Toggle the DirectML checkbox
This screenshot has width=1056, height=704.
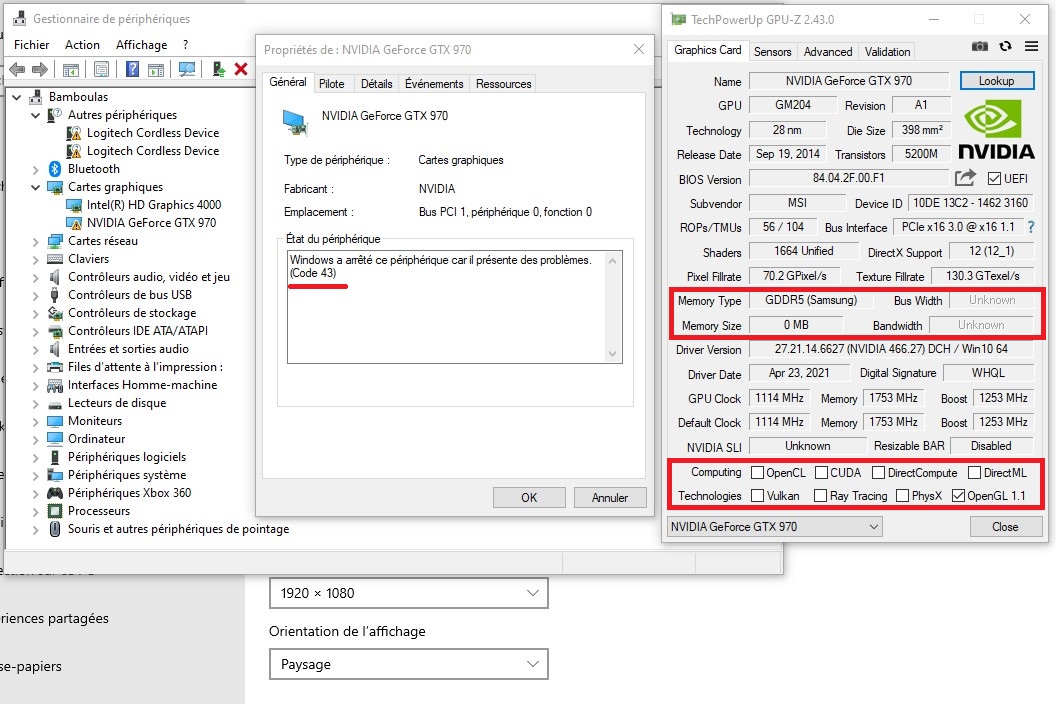[x=974, y=473]
